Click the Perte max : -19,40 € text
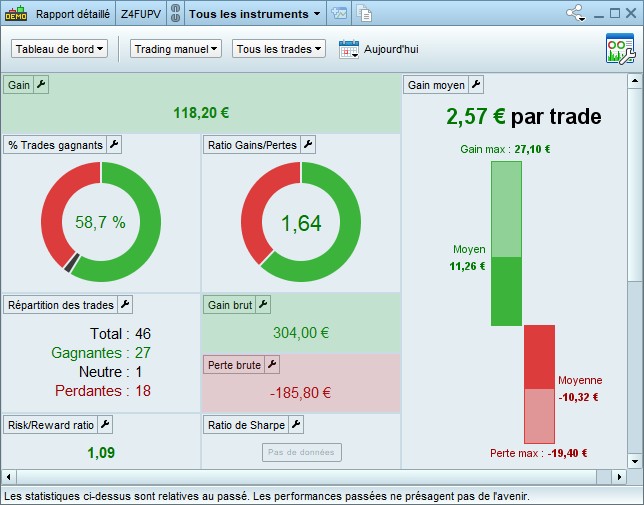 coord(538,453)
